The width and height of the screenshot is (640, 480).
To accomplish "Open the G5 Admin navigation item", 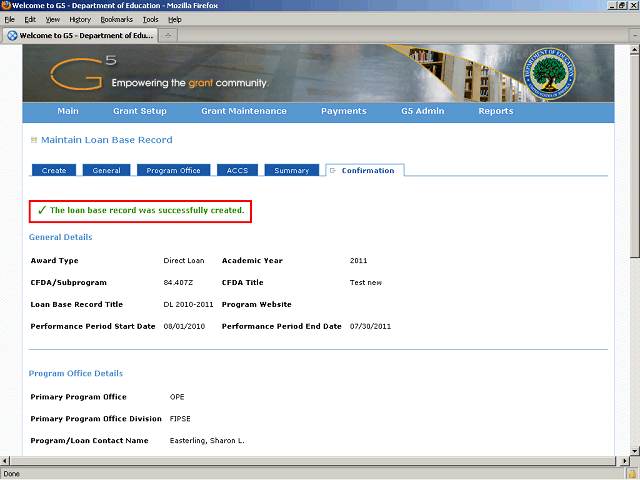I will coord(422,111).
